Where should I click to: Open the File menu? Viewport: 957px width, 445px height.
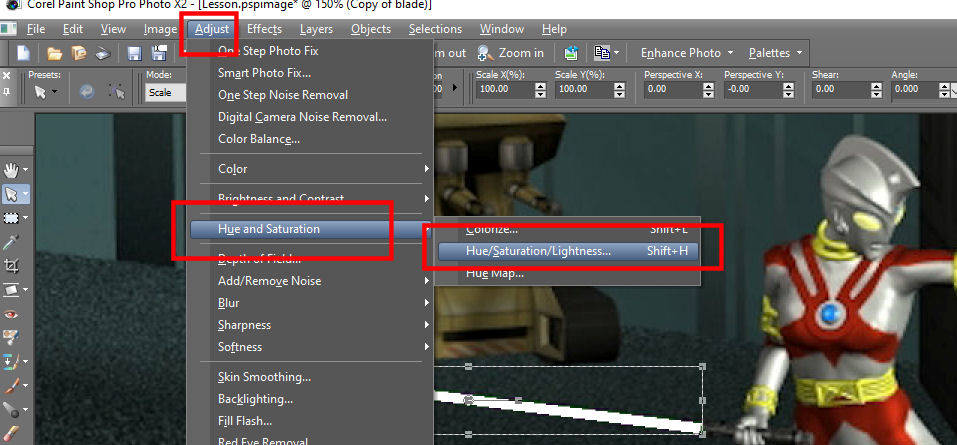[x=36, y=29]
